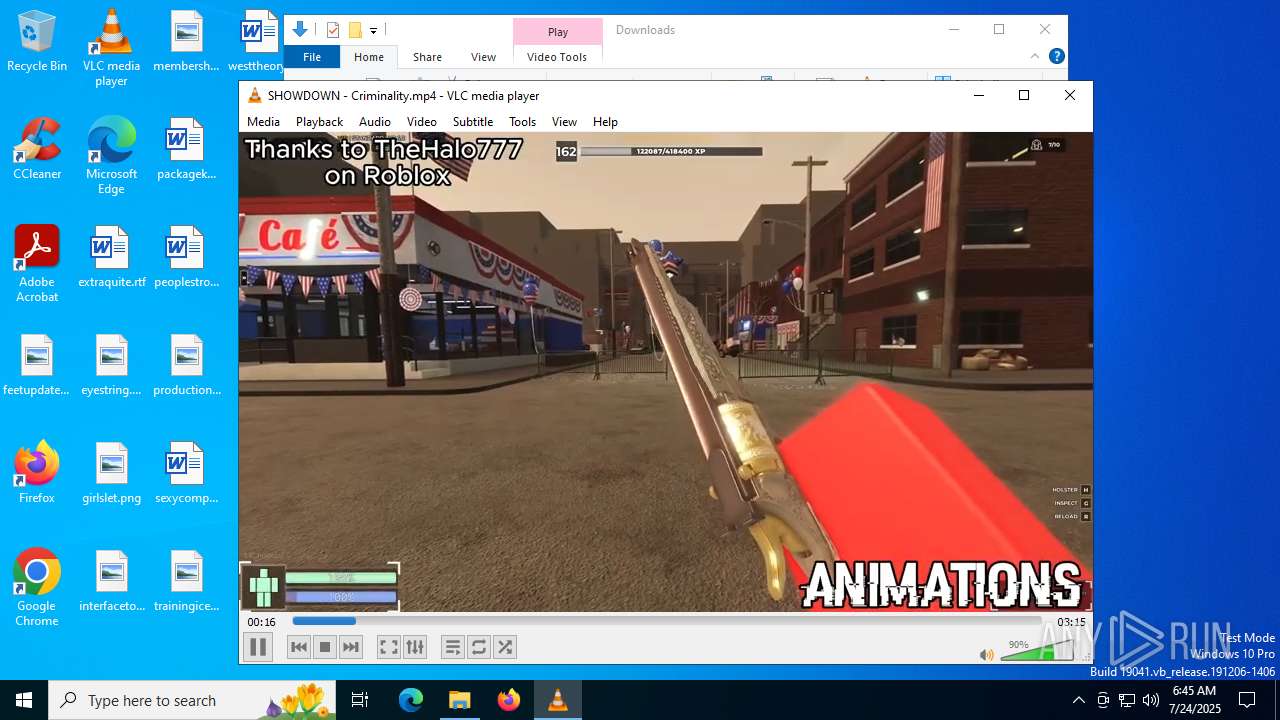Viewport: 1280px width, 720px height.
Task: Toggle elapsed time display 00:16
Action: pos(262,622)
